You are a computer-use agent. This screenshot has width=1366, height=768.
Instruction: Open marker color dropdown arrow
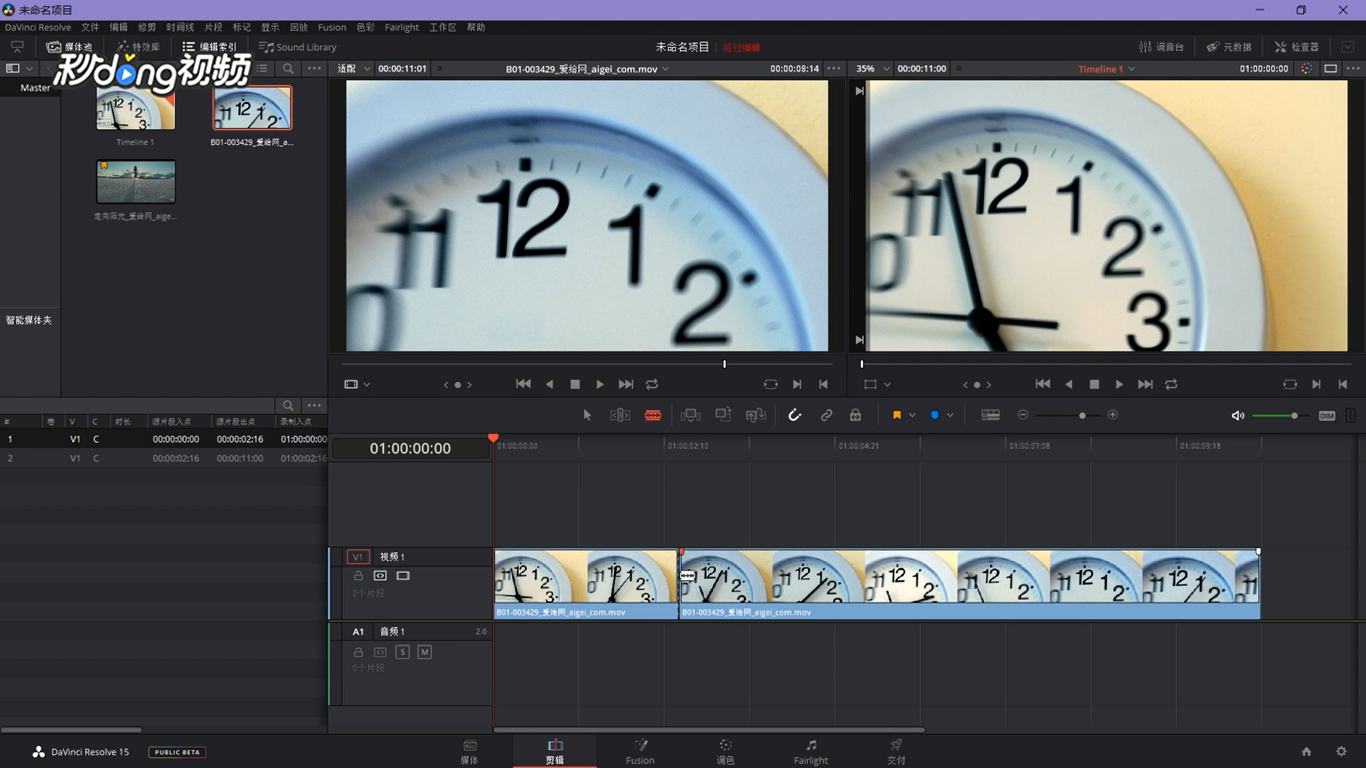tap(950, 415)
